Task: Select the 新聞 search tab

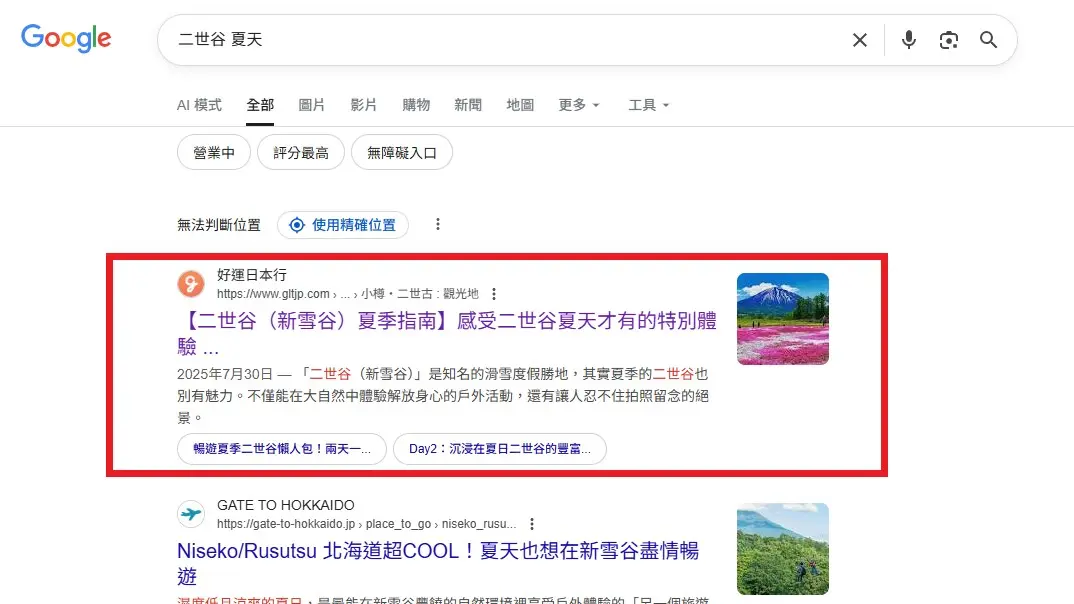Action: click(x=468, y=105)
